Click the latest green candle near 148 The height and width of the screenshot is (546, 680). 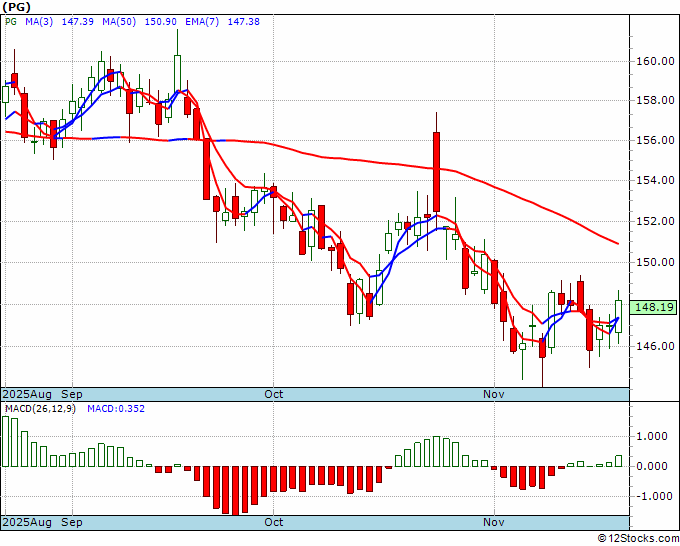tap(618, 316)
